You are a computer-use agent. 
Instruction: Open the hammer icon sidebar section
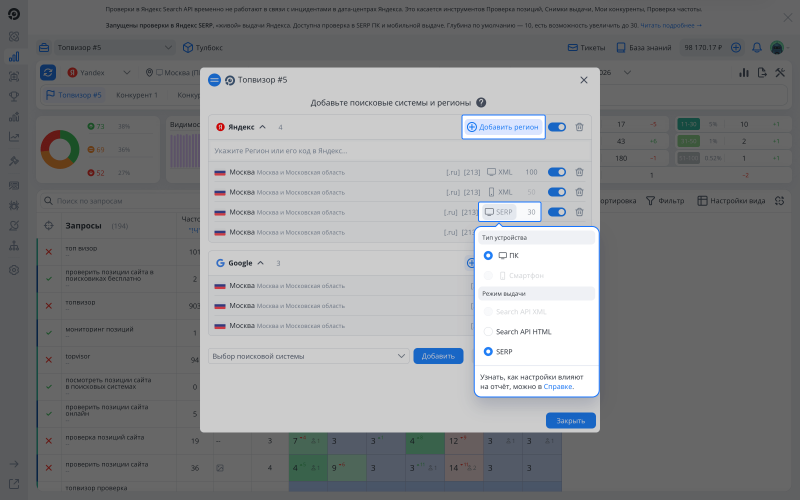[14, 161]
